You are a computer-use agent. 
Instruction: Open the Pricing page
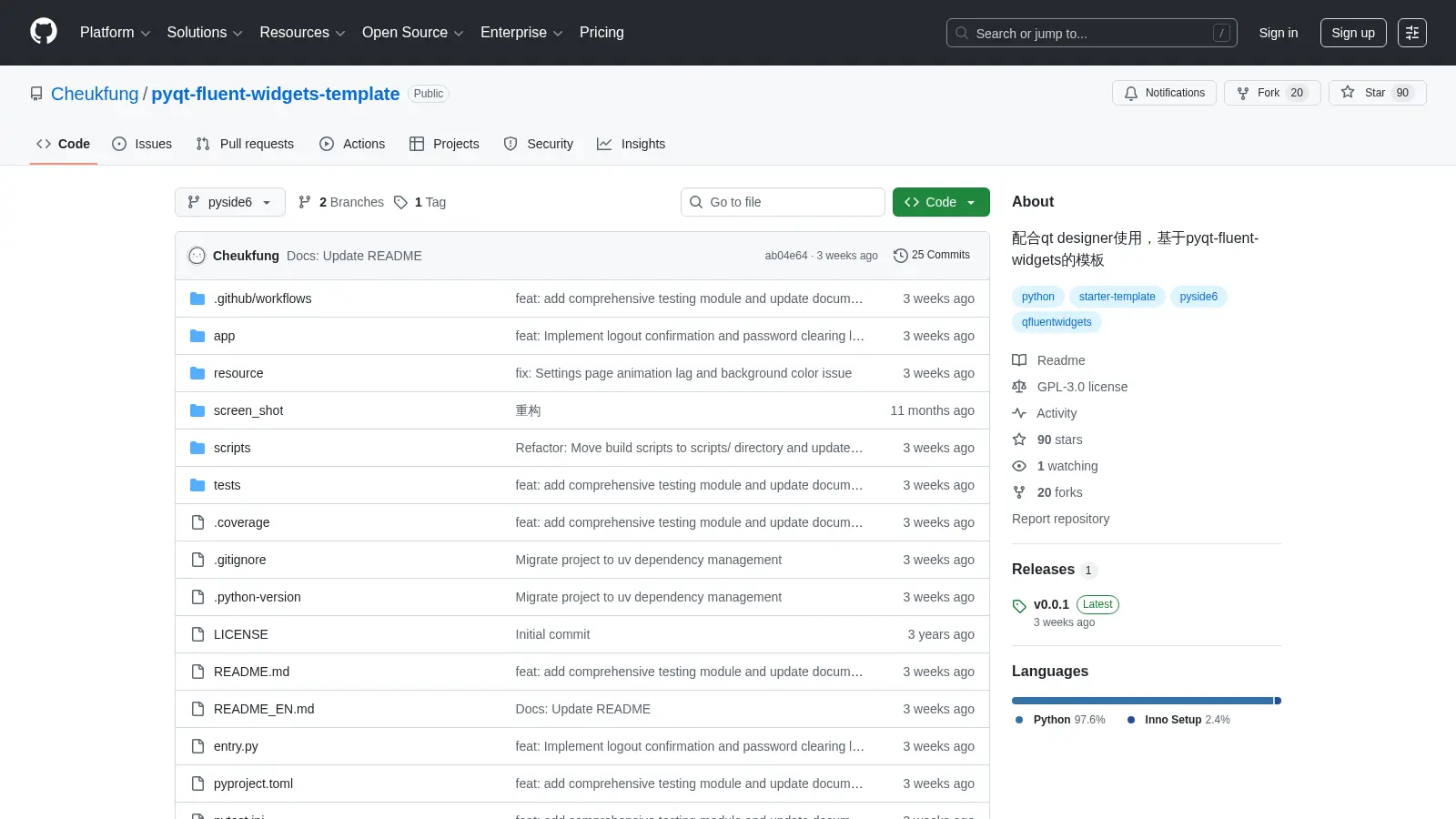[602, 32]
